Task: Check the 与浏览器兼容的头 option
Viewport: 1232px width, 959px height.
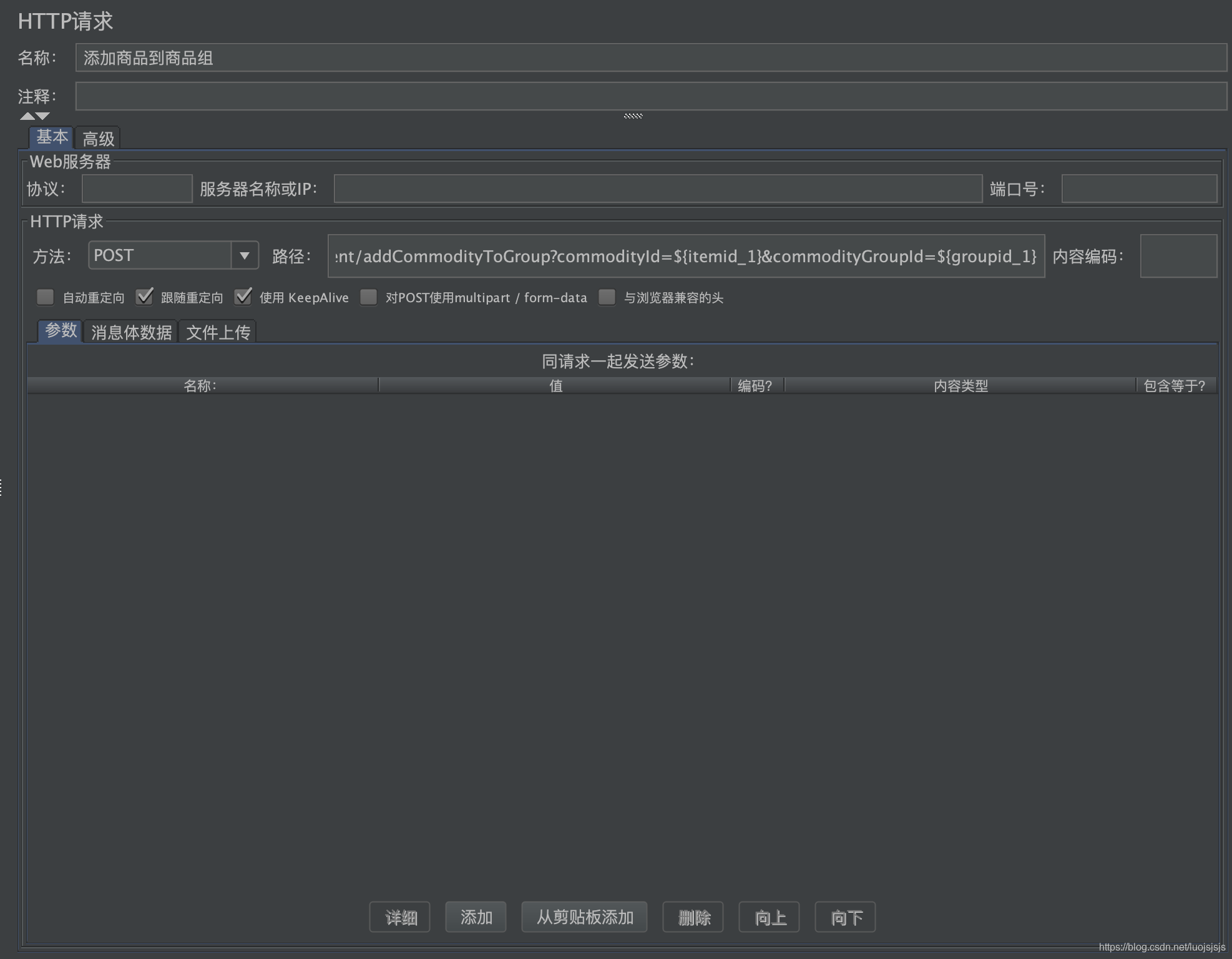Action: [607, 297]
